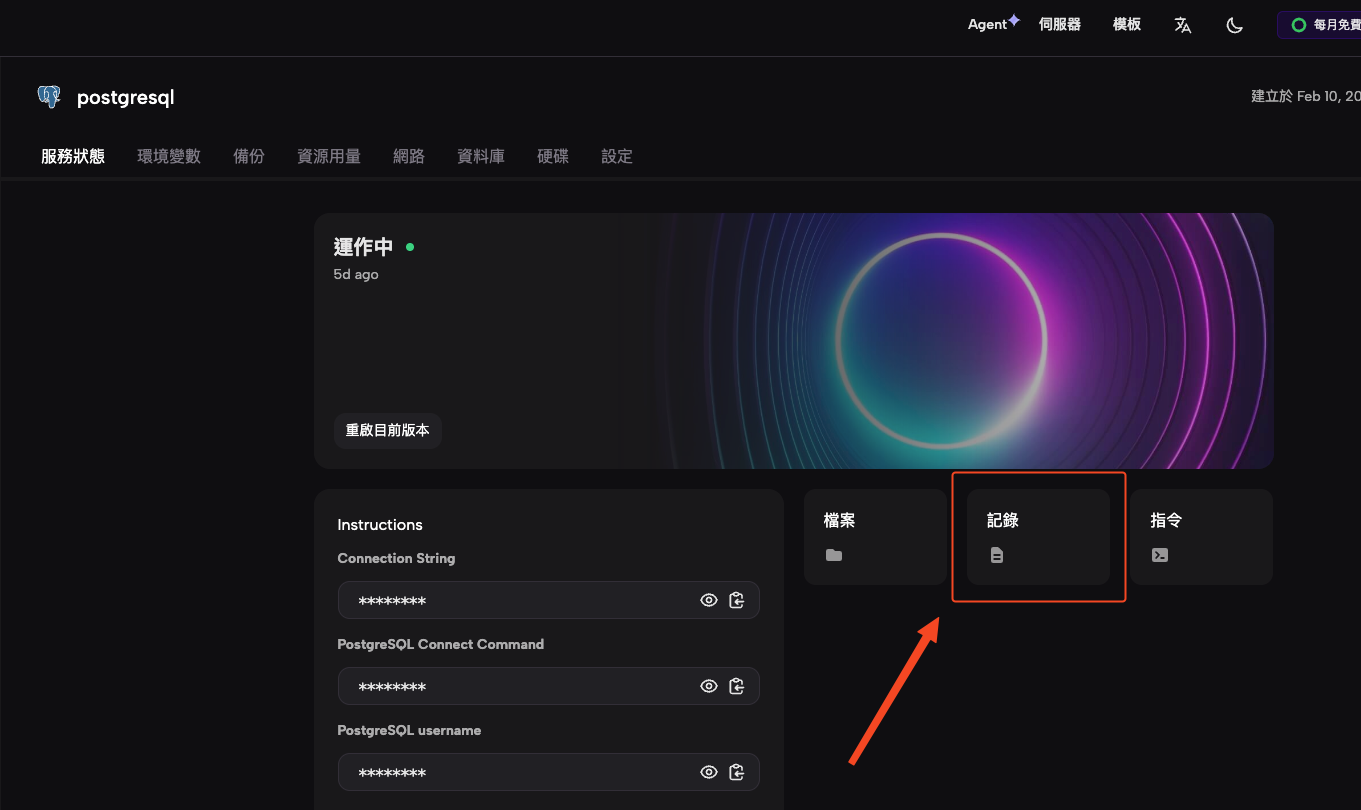1361x810 pixels.
Task: Open the 檔案 card
Action: pyautogui.click(x=875, y=537)
